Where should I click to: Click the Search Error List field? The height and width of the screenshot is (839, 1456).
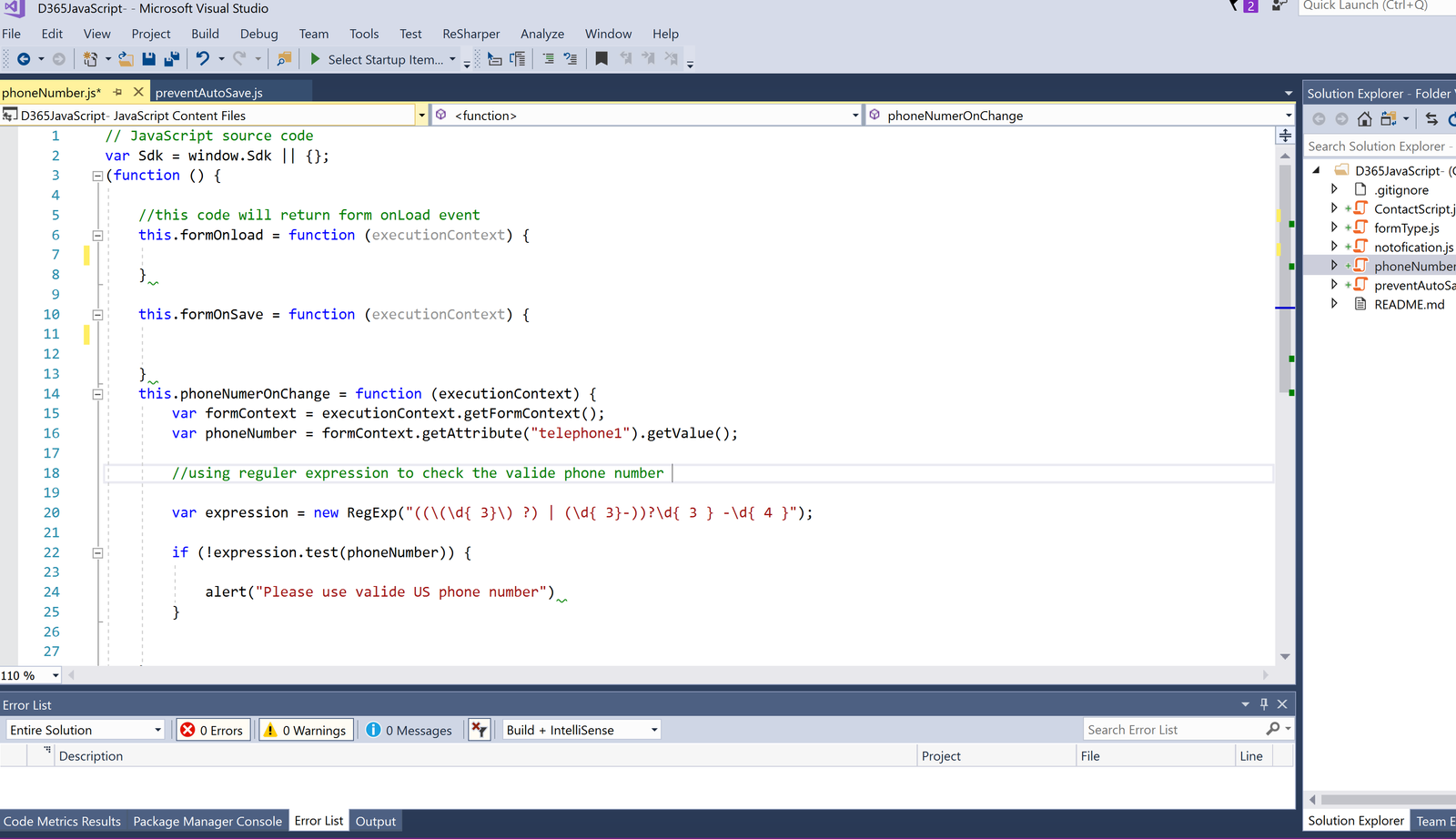[1173, 730]
